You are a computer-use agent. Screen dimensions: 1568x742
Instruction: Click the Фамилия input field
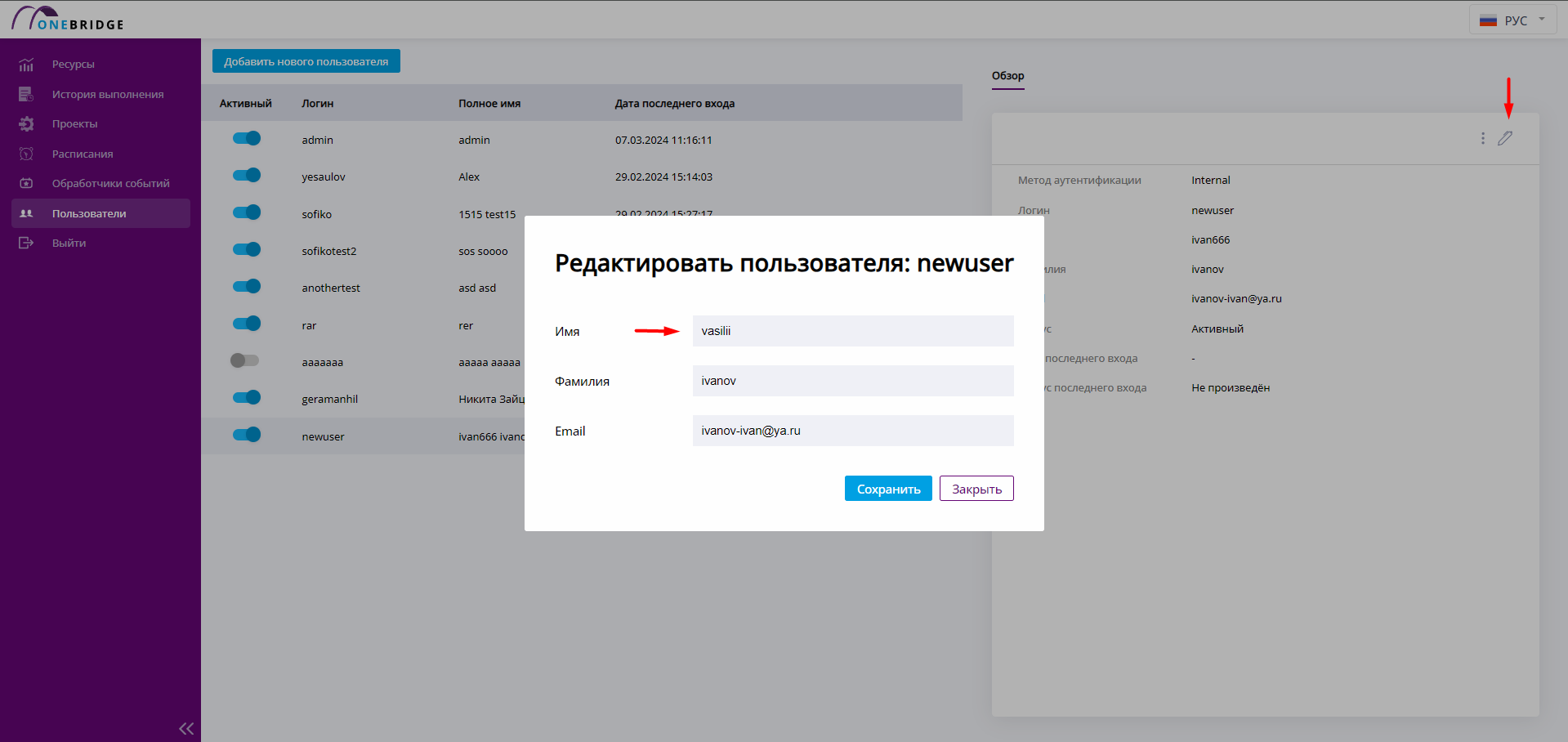tap(853, 381)
